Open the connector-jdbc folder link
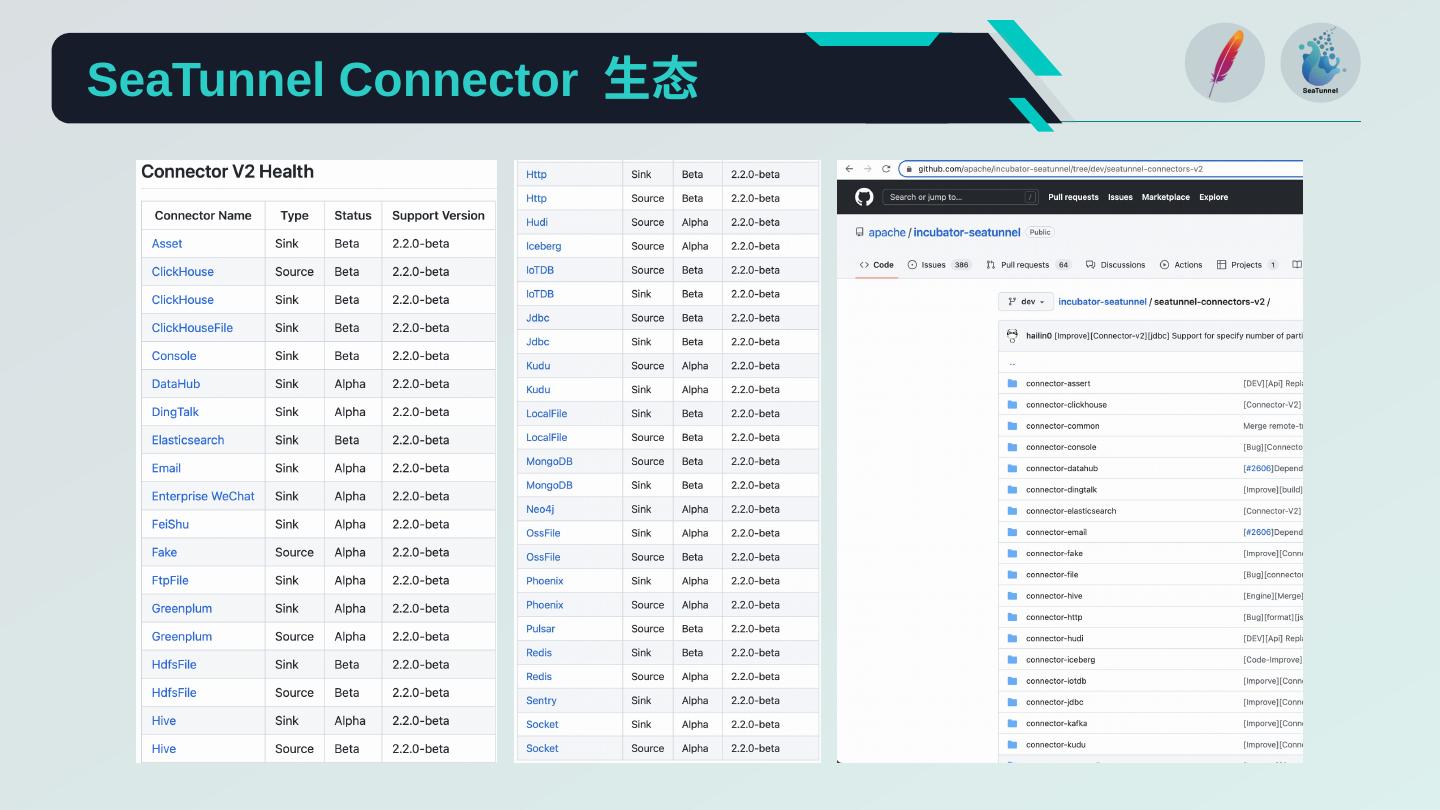 1054,702
